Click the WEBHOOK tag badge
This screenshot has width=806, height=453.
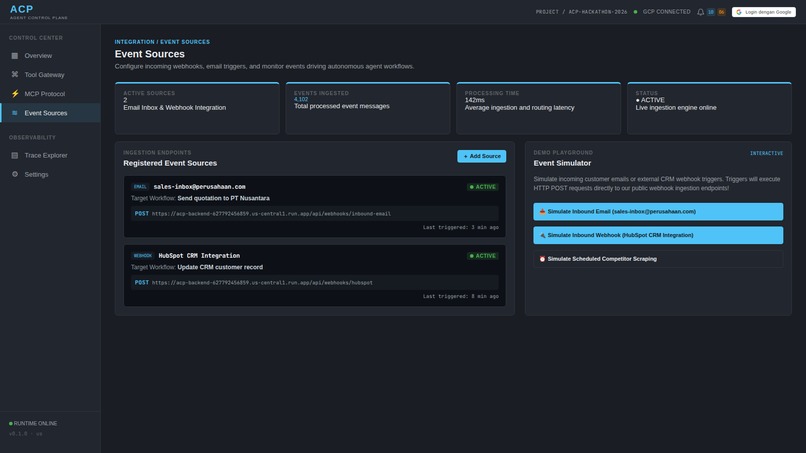pyautogui.click(x=142, y=256)
